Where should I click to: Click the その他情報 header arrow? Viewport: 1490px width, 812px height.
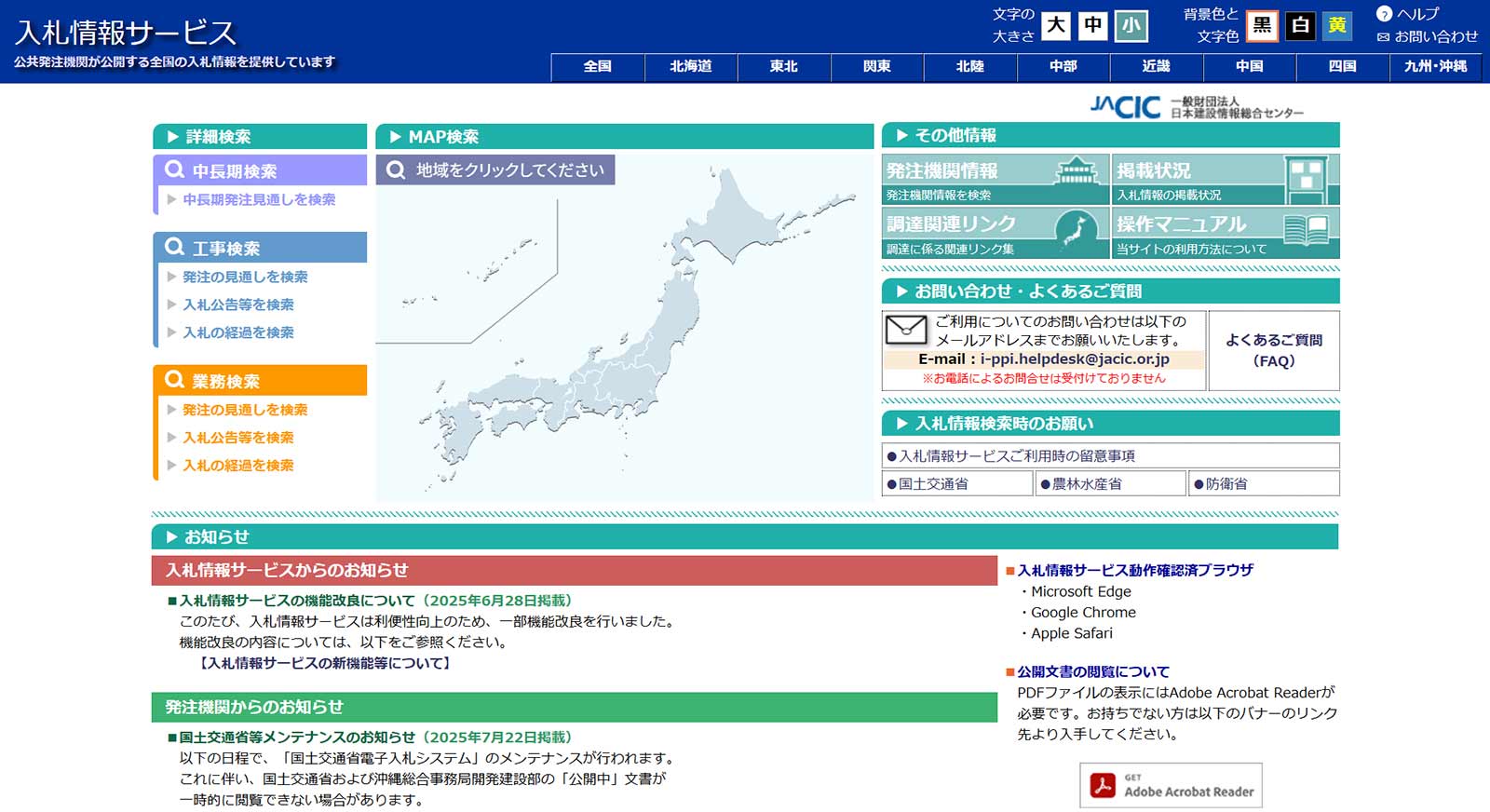click(901, 136)
